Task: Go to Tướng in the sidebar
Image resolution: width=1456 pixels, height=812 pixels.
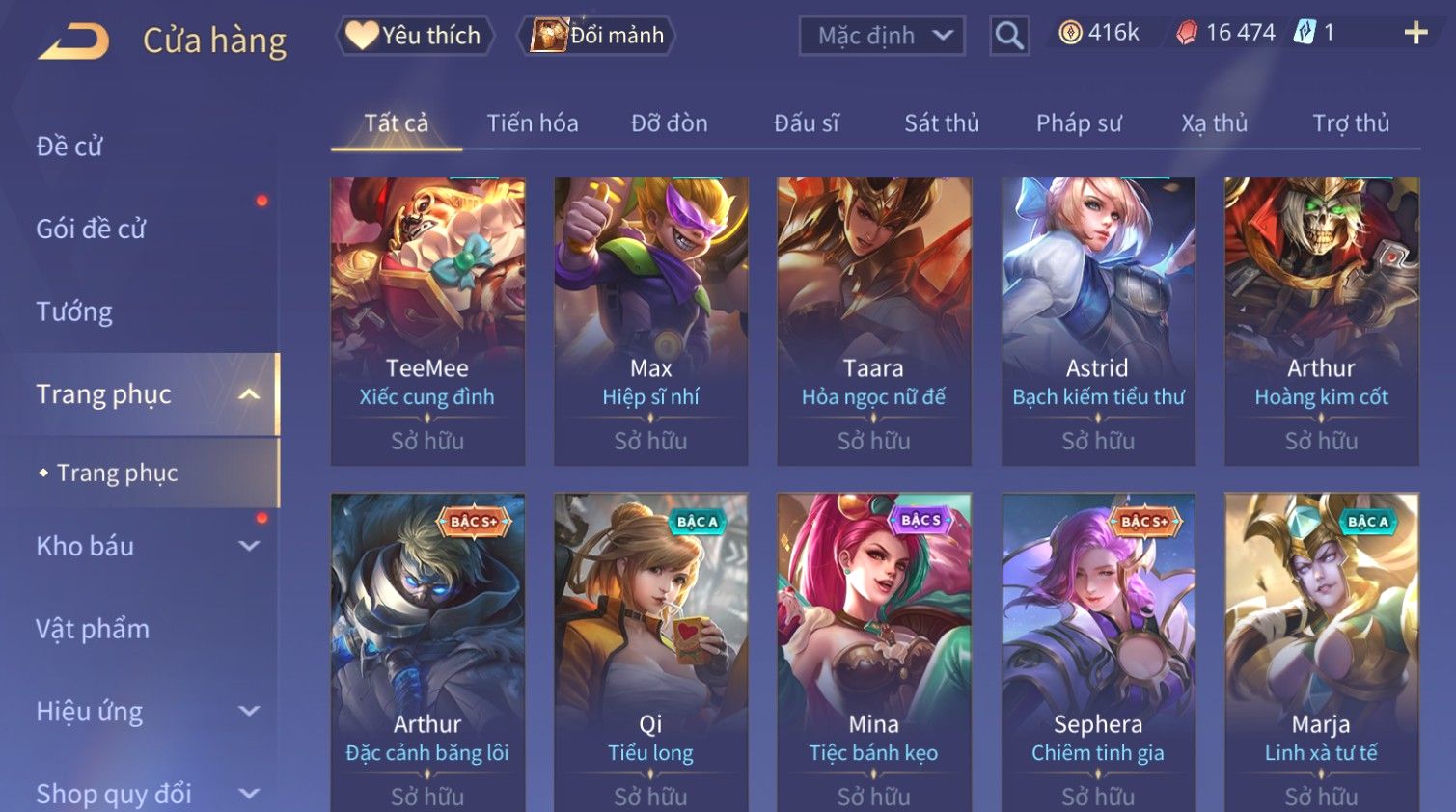Action: click(74, 311)
